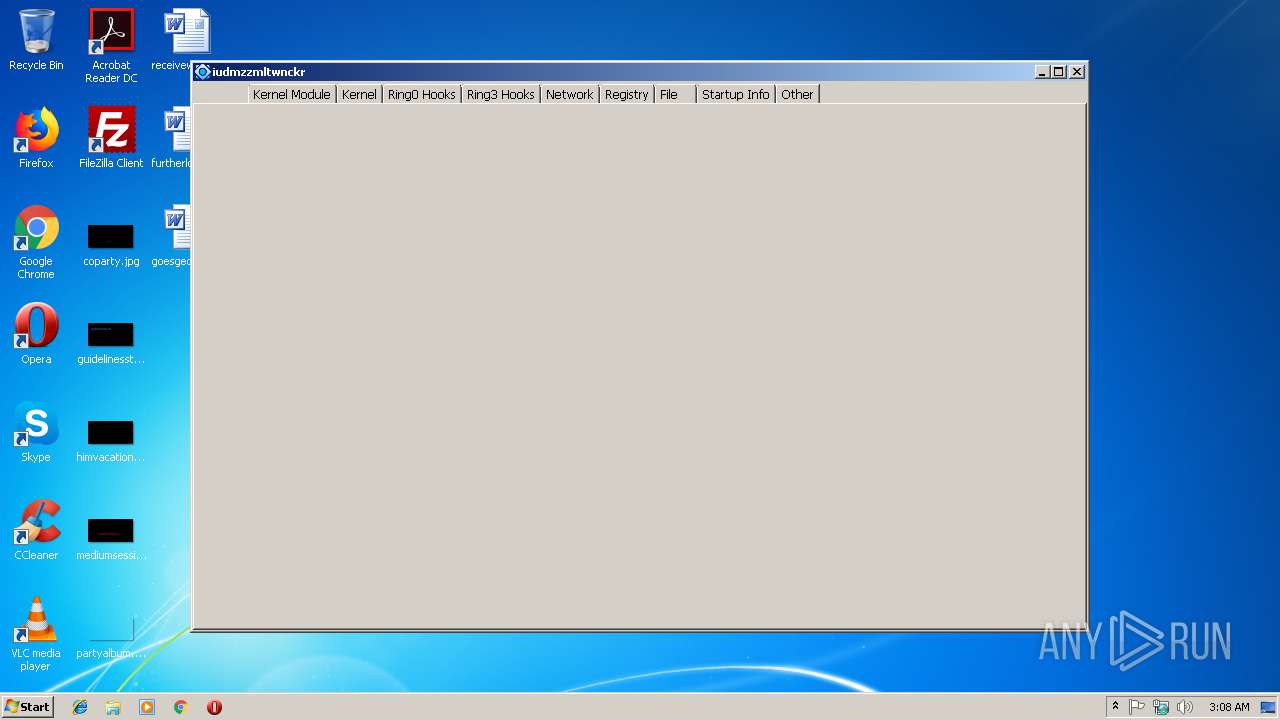The height and width of the screenshot is (720, 1280).
Task: Show hidden system tray icons
Action: click(x=1115, y=707)
